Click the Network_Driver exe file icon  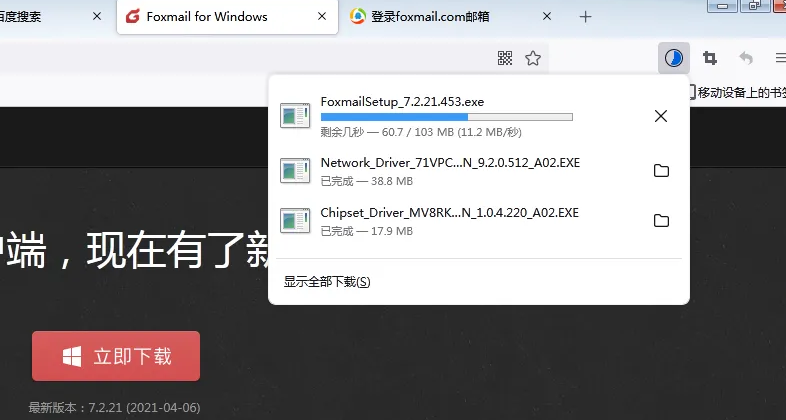295,171
